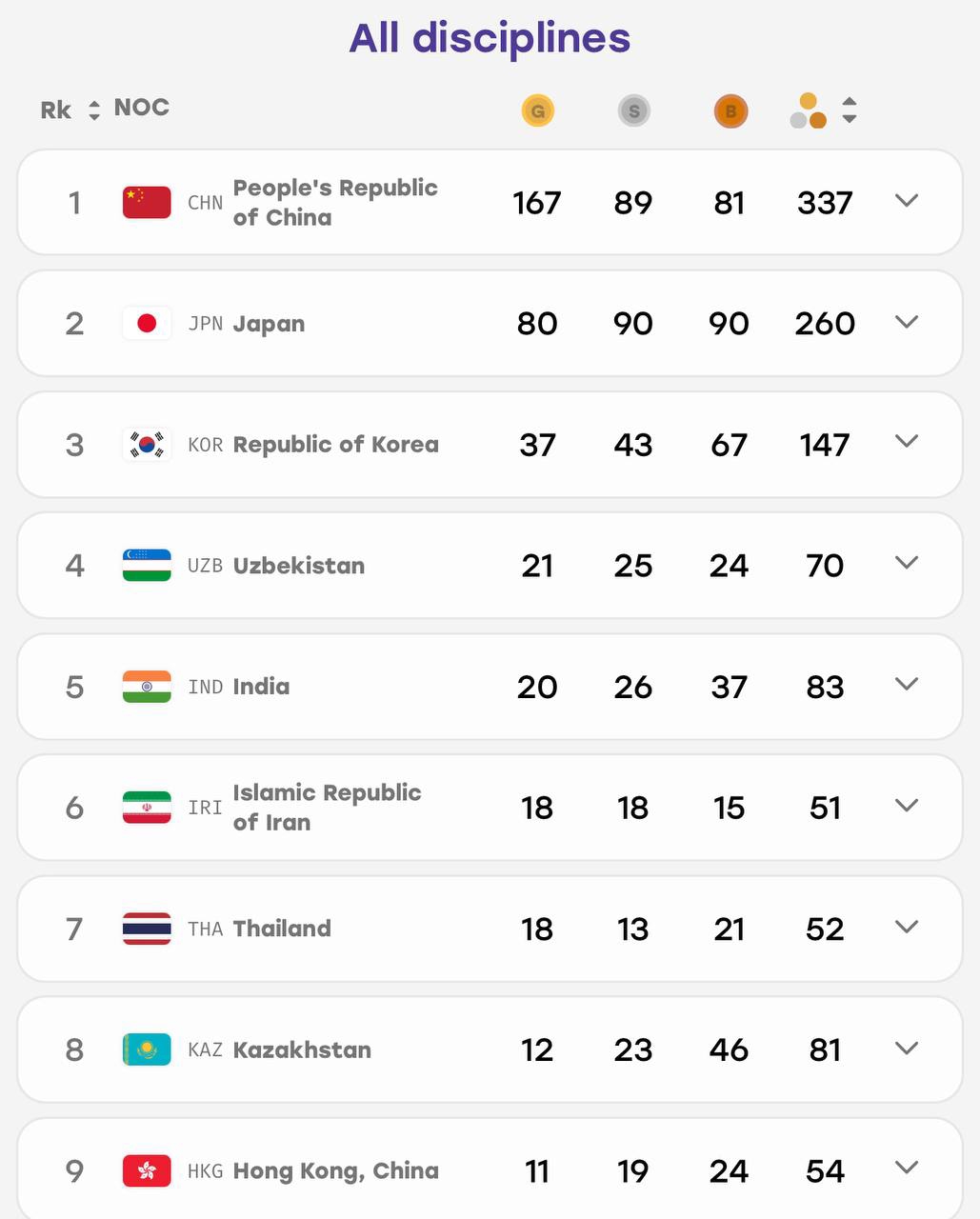Click the China flag icon

[x=147, y=202]
